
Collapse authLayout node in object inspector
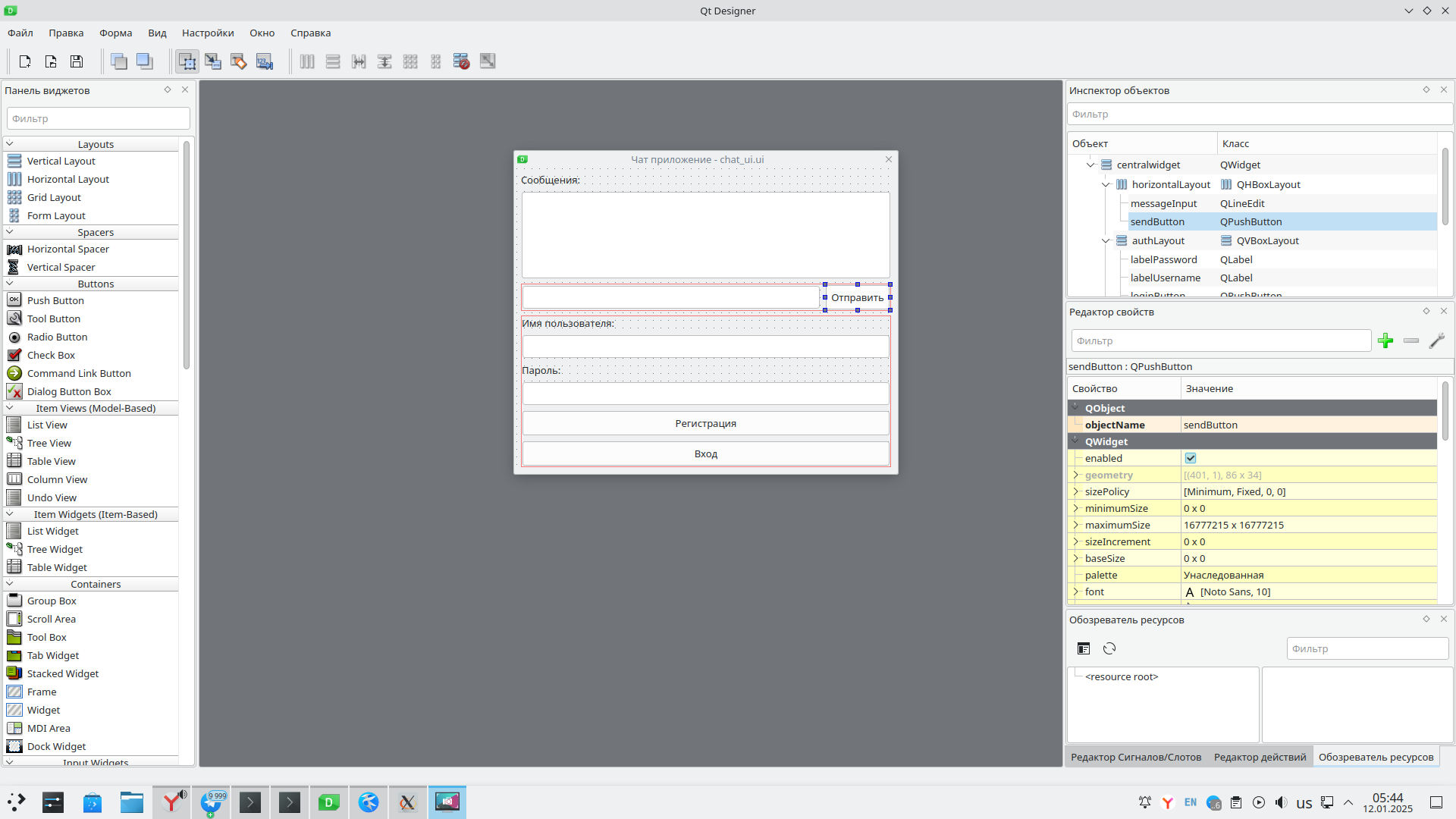(1106, 240)
